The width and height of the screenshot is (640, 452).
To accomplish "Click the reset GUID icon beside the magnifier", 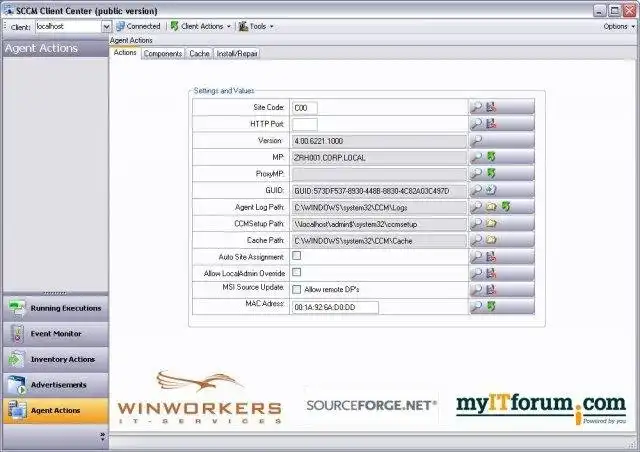I will [491, 190].
